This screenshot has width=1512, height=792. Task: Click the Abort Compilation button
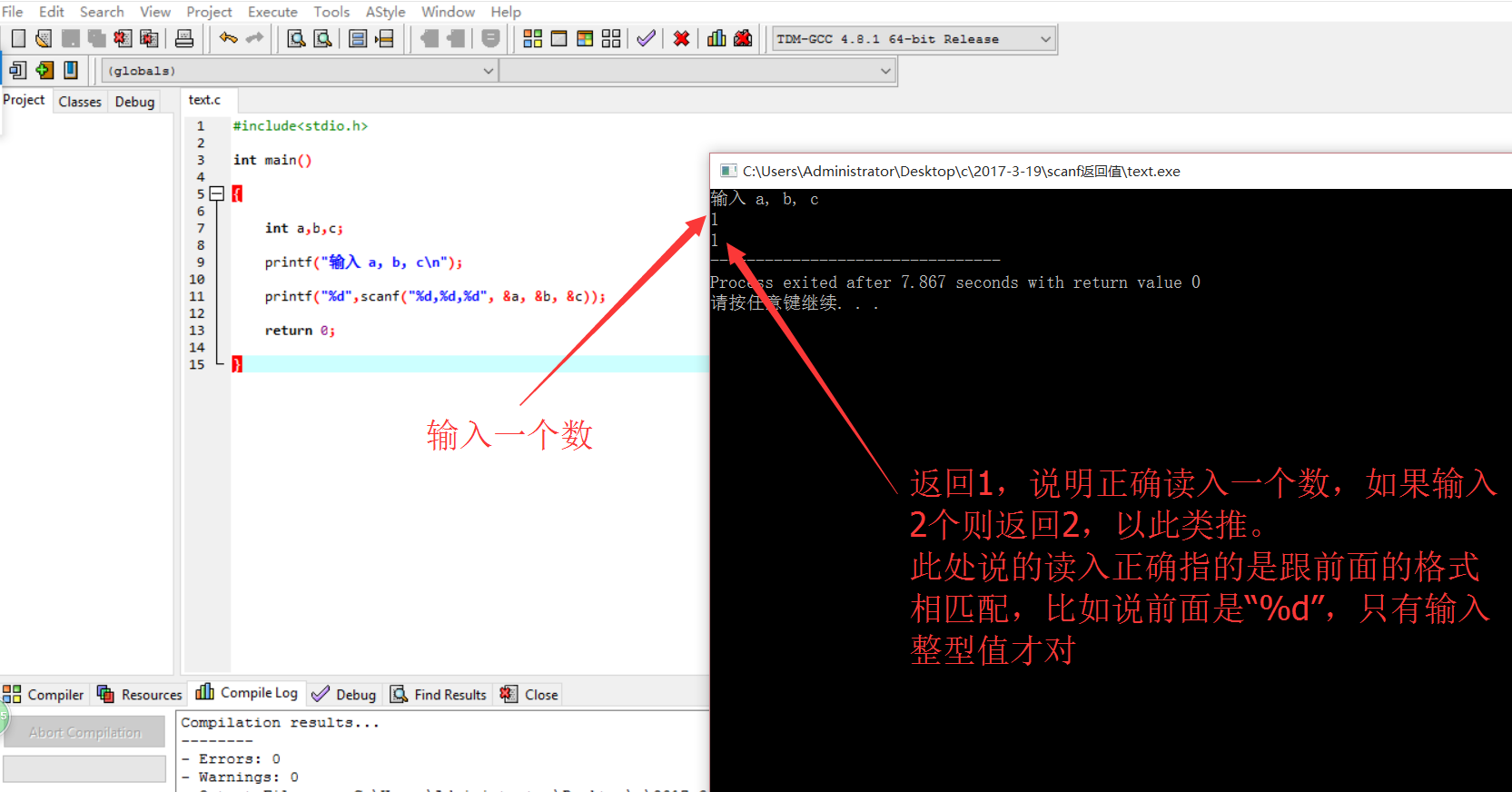(84, 732)
